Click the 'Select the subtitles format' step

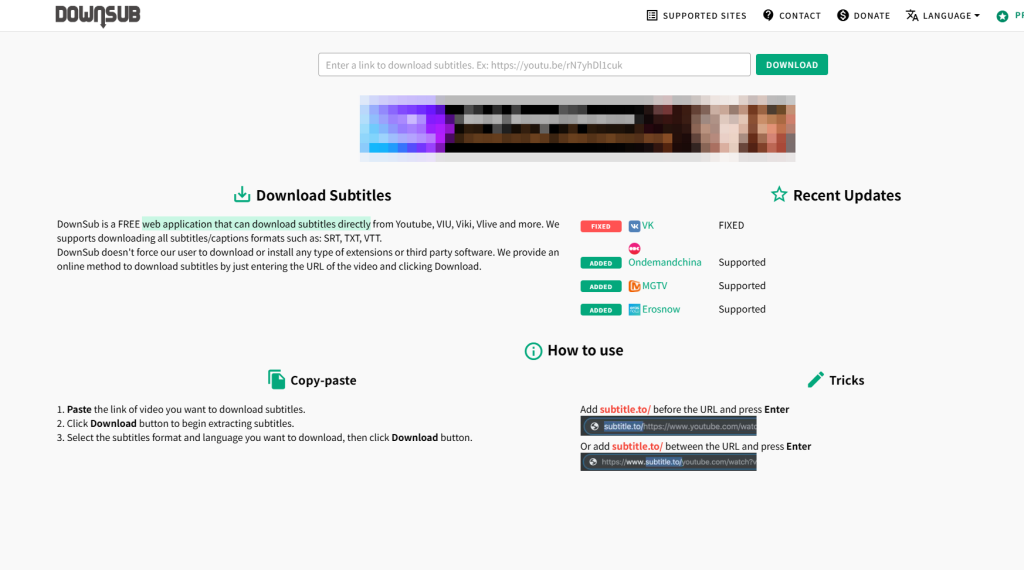(x=264, y=437)
